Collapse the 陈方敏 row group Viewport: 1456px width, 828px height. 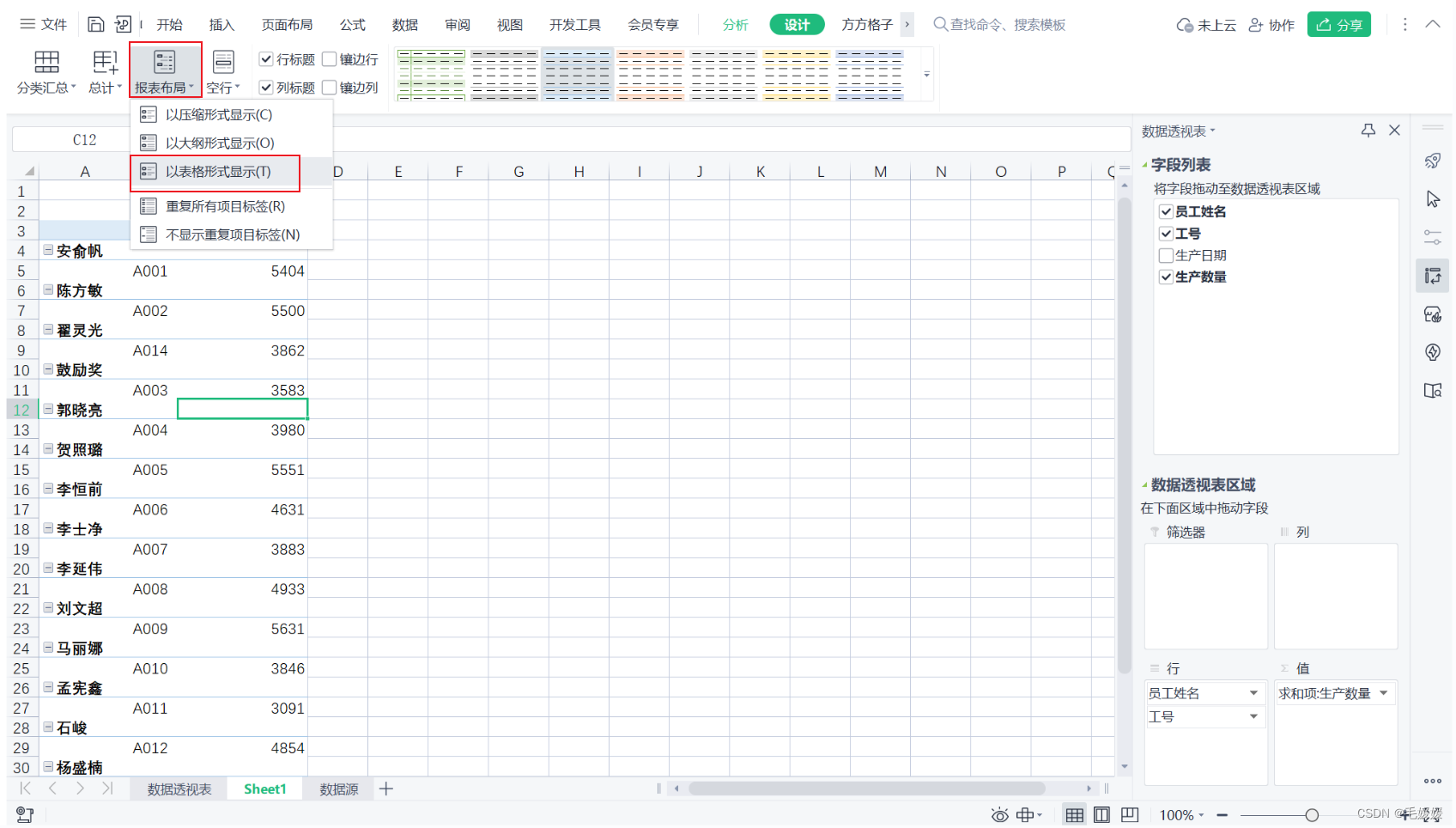49,289
